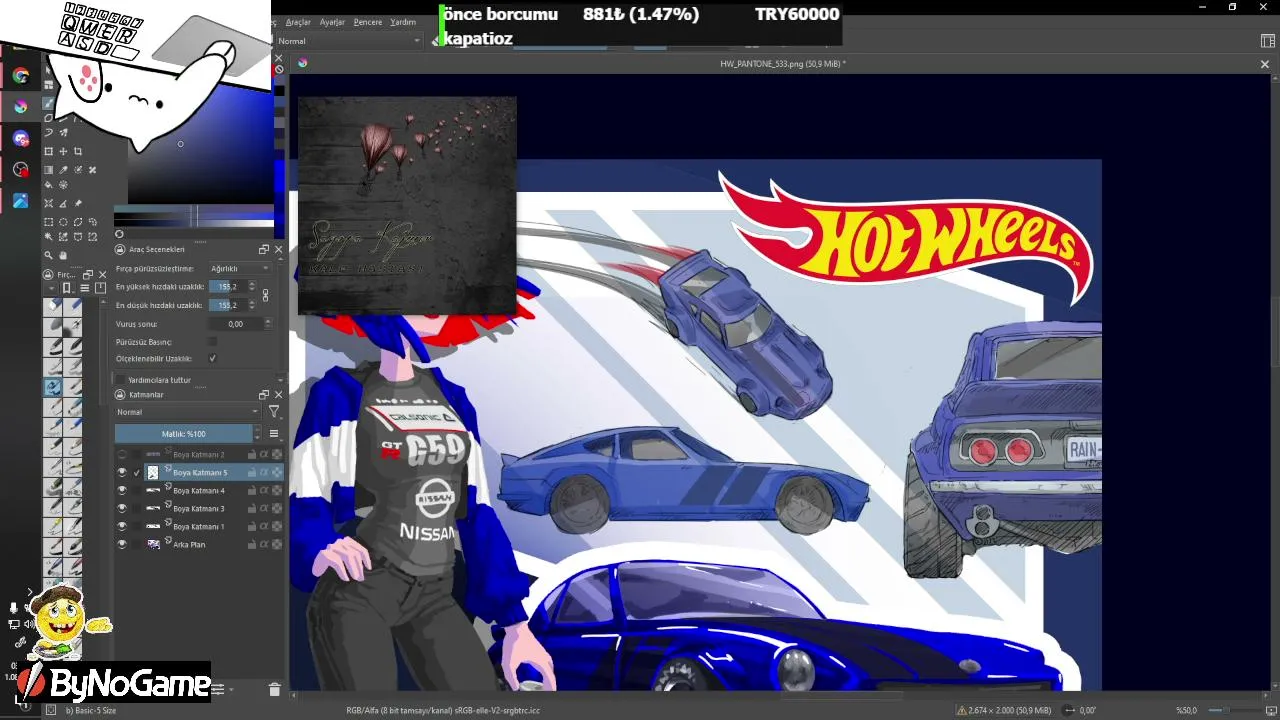
Task: Open the layer blending mode dropdown
Action: tap(187, 412)
